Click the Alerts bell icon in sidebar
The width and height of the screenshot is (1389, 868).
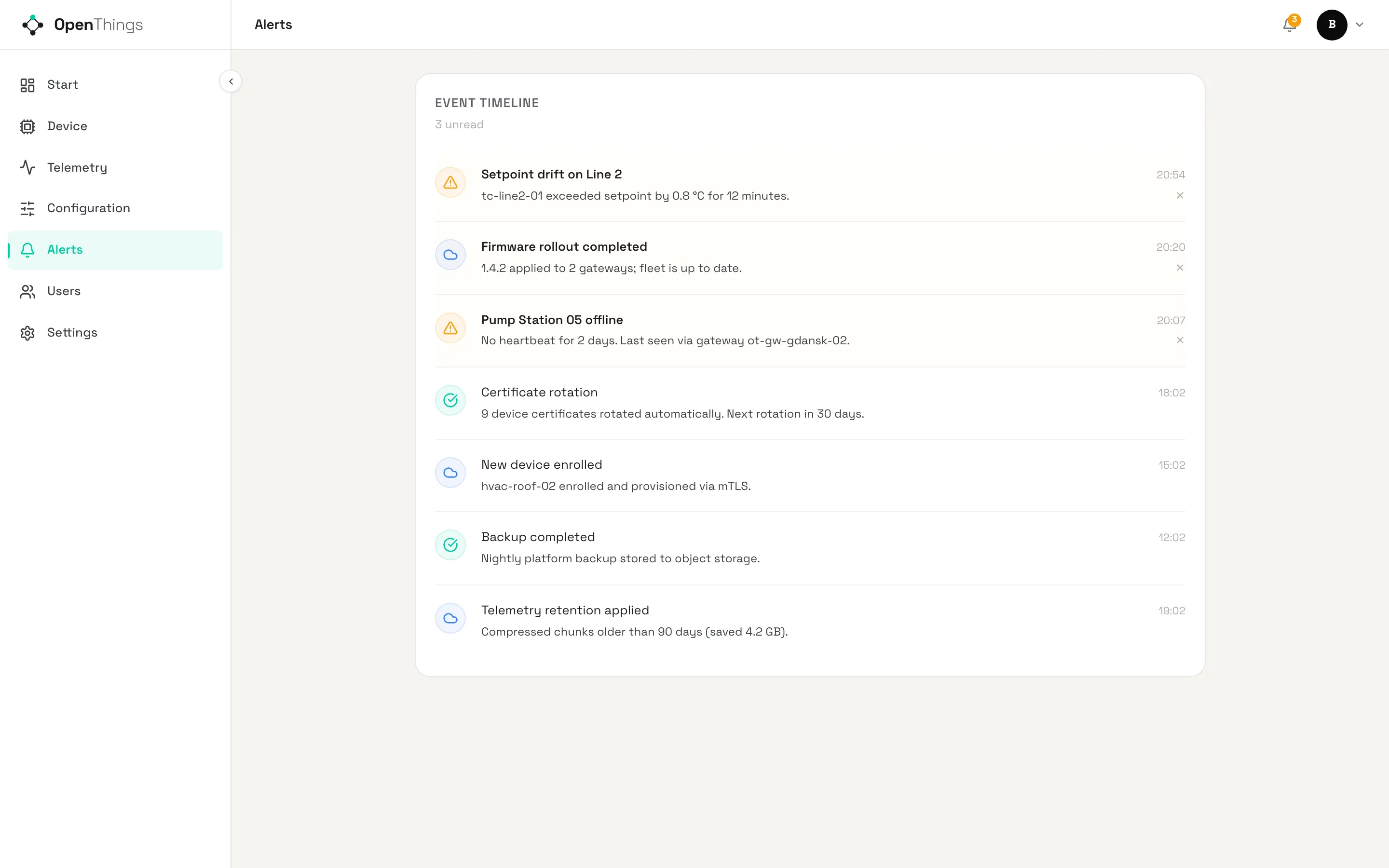[27, 250]
